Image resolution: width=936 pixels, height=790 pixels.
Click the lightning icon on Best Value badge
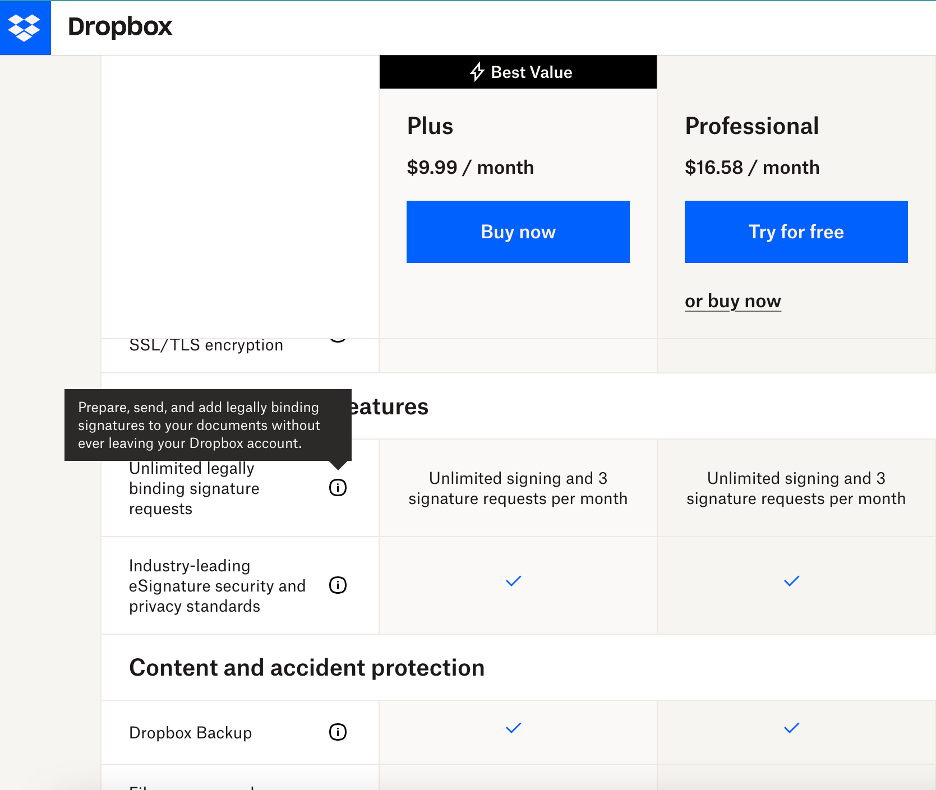click(x=477, y=71)
